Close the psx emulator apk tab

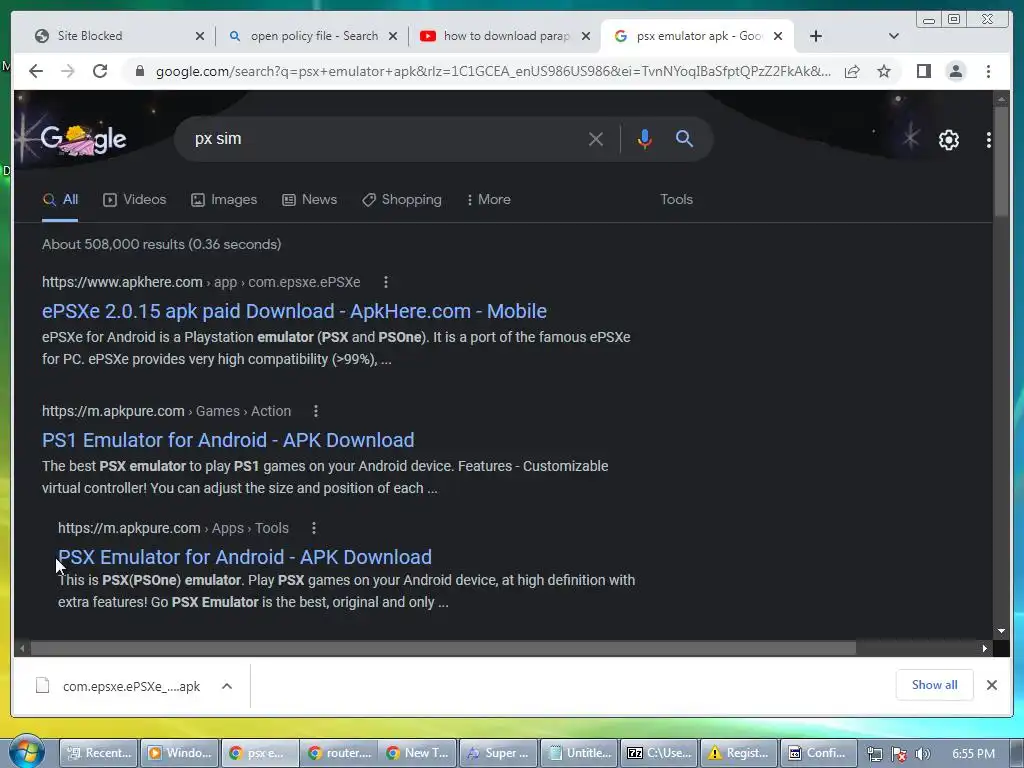(778, 37)
